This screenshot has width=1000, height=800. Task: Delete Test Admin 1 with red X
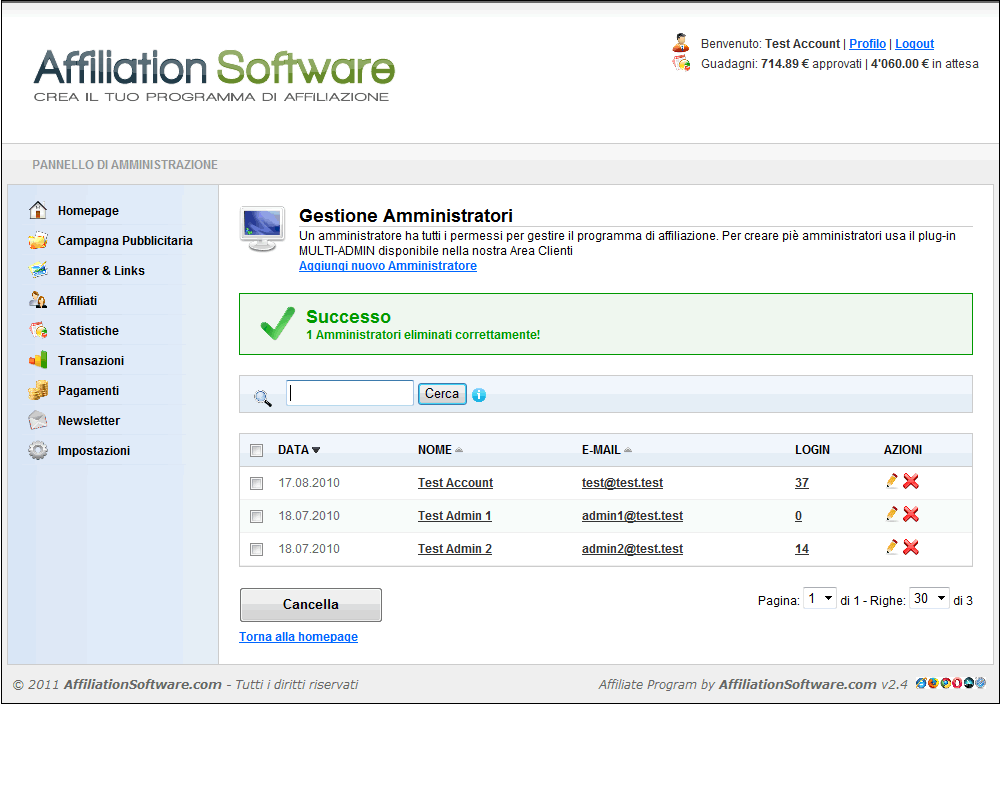[911, 514]
